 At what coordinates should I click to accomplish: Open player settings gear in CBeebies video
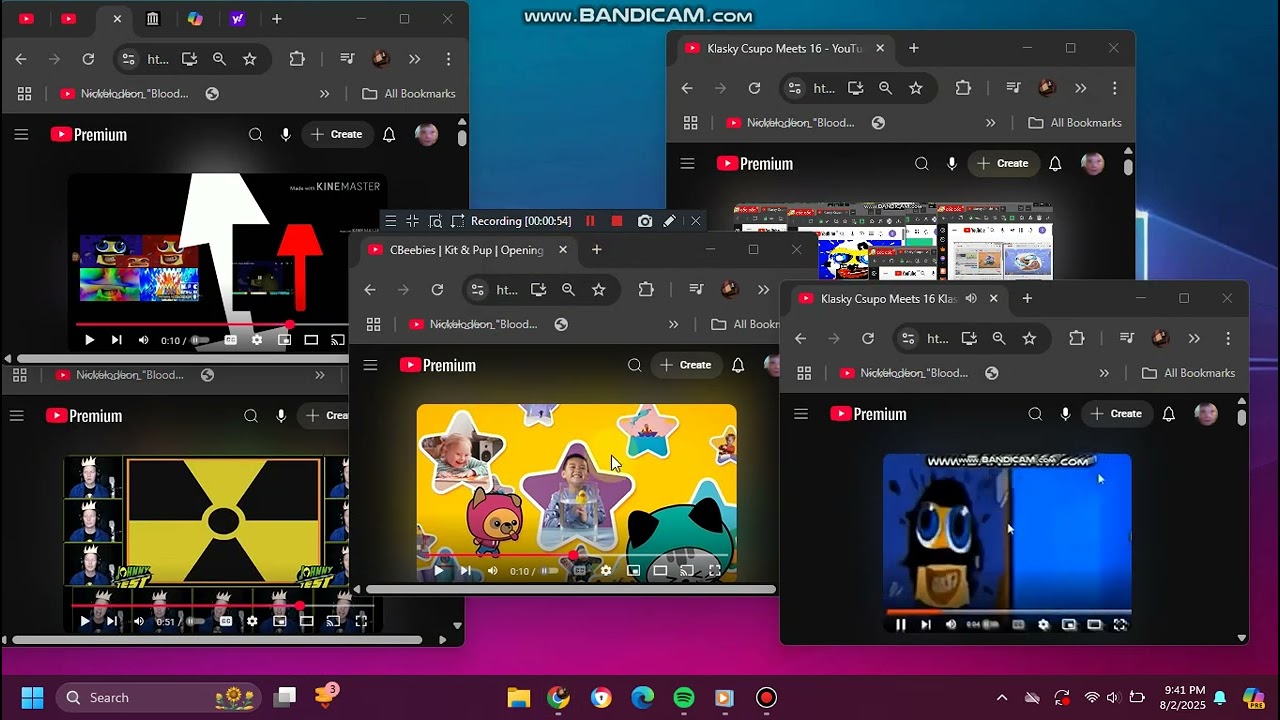(x=606, y=571)
